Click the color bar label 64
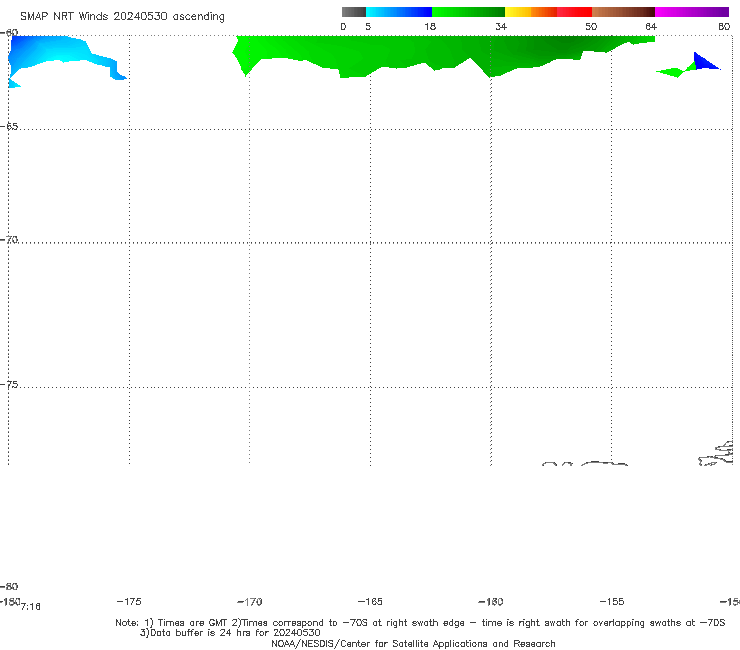The width and height of the screenshot is (740, 650). (651, 26)
